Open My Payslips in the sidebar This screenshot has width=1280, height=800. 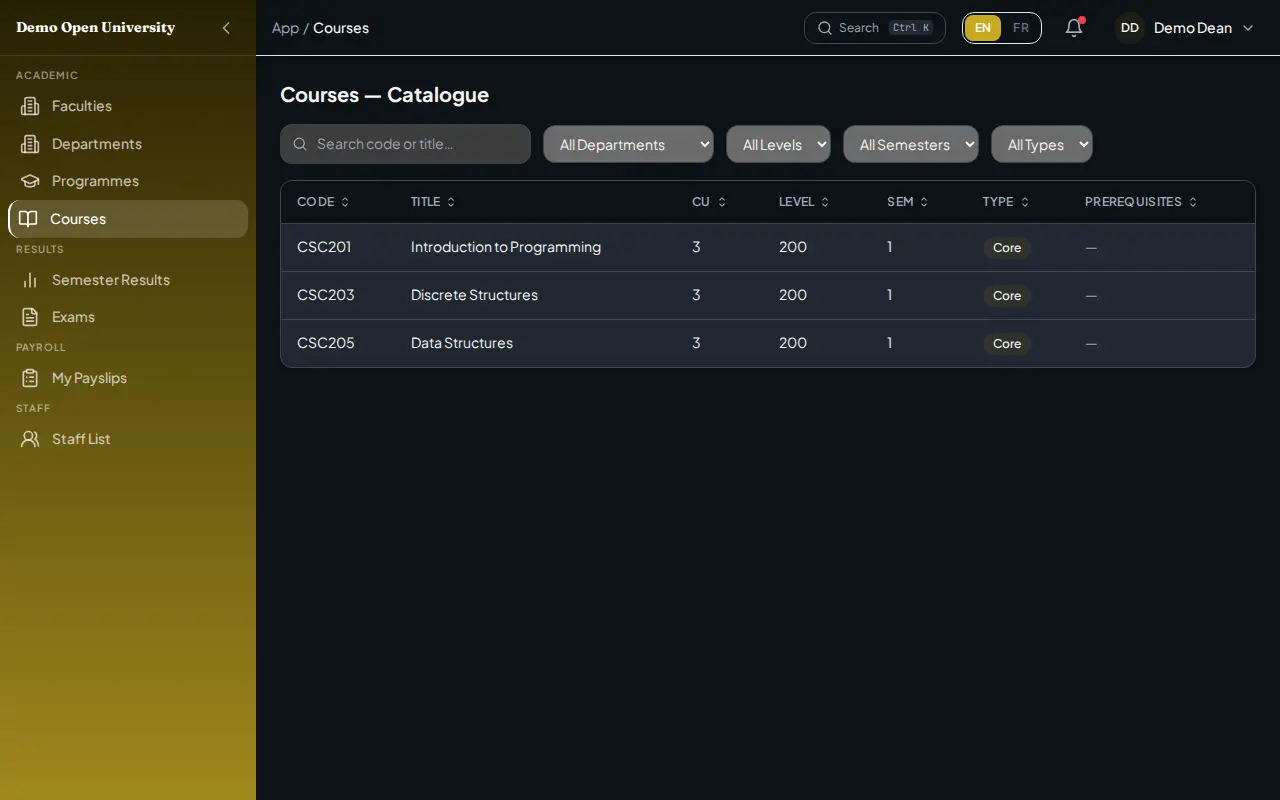pos(128,378)
